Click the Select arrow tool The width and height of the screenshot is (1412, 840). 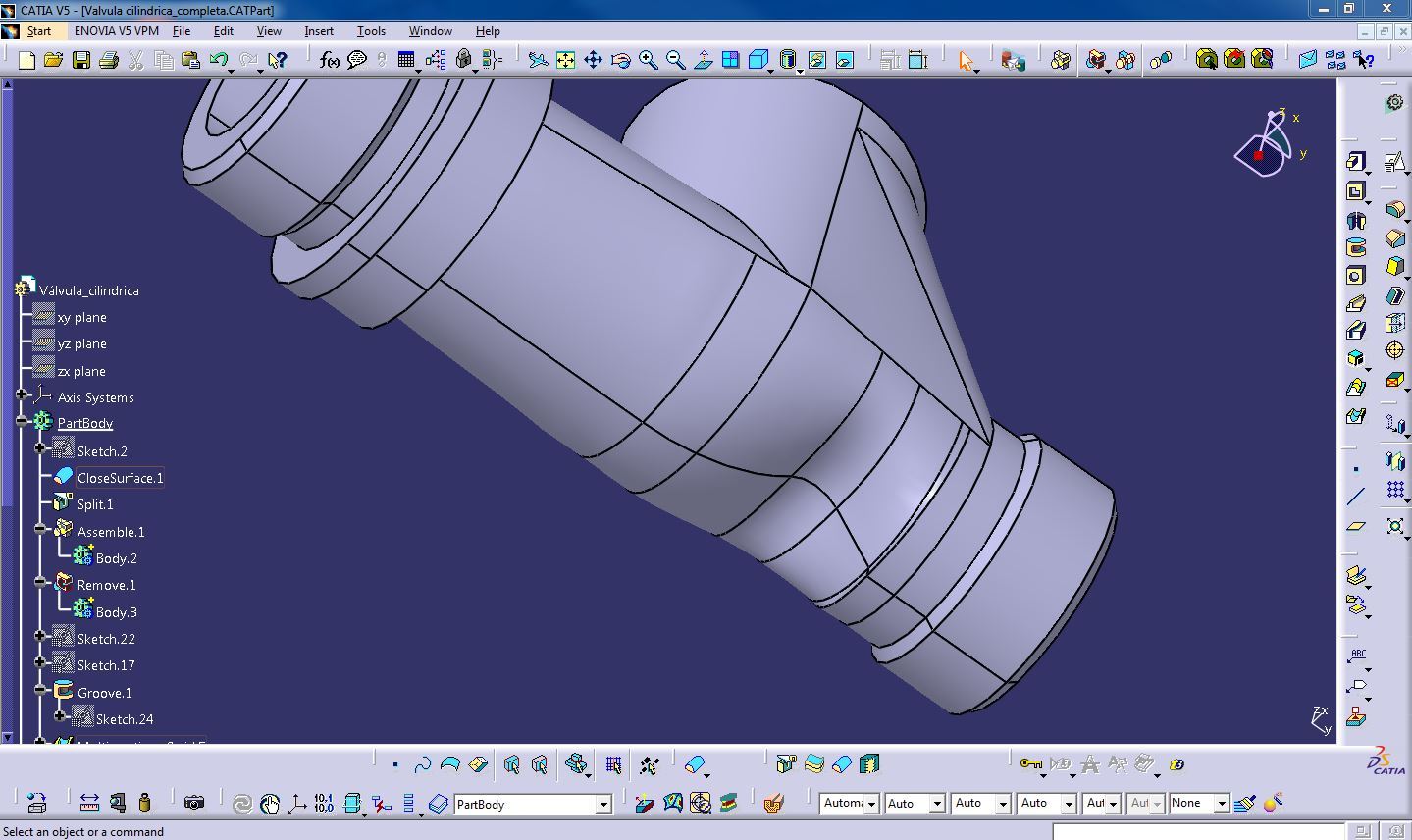pos(966,61)
